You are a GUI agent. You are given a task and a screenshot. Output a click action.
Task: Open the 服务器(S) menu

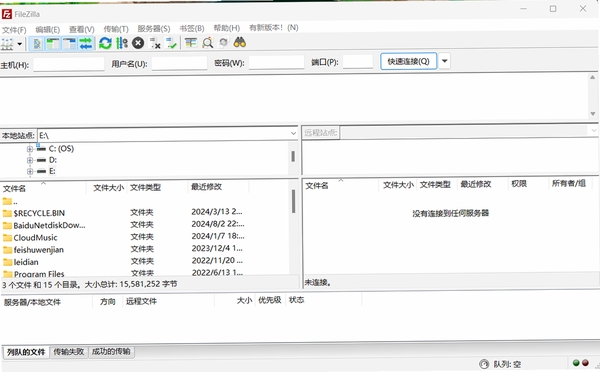click(154, 29)
